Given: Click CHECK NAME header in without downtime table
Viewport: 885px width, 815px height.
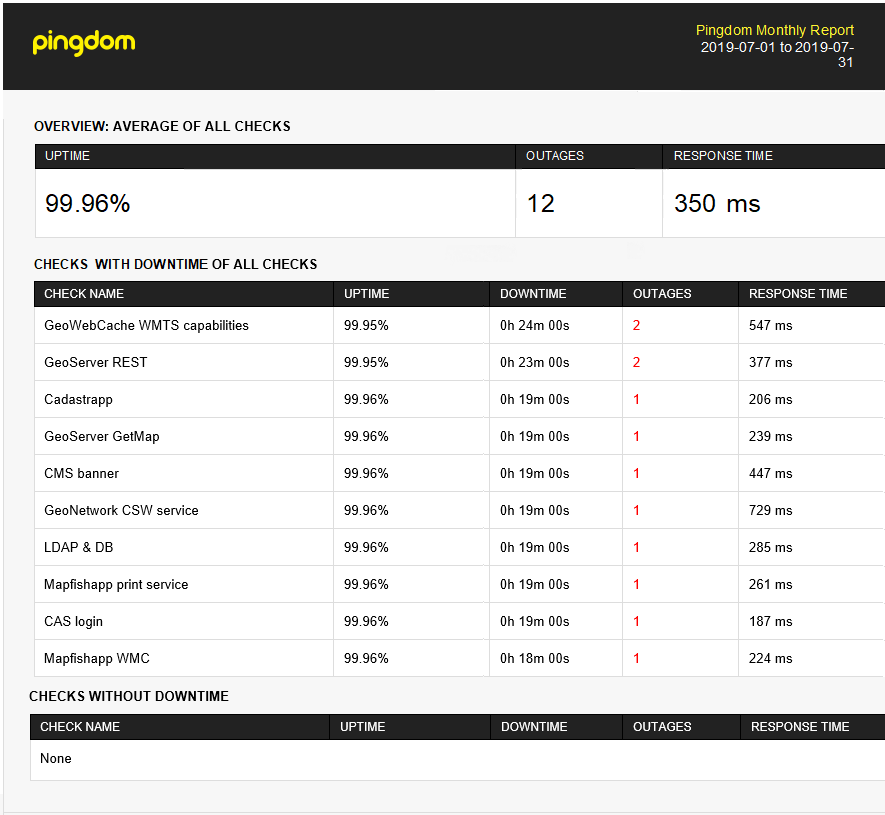Looking at the screenshot, I should coord(80,726).
